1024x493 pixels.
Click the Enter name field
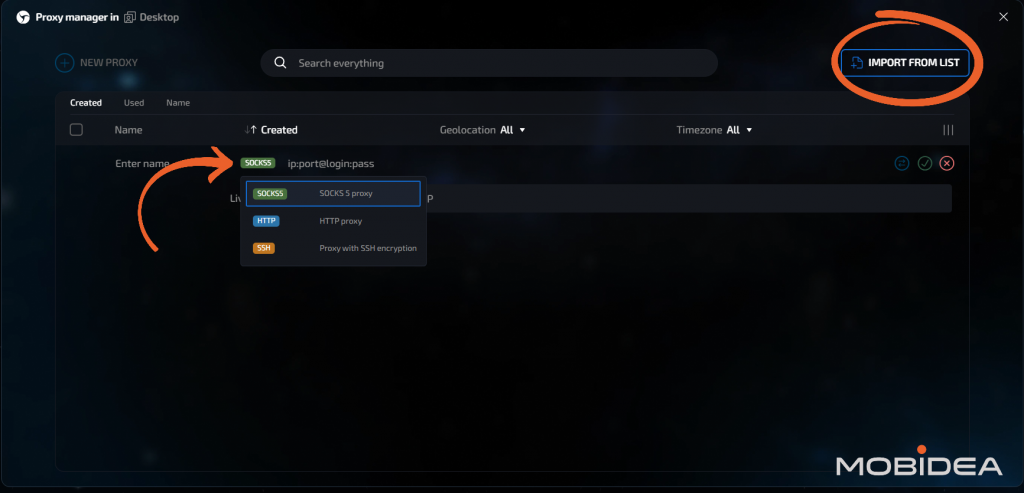click(x=142, y=163)
